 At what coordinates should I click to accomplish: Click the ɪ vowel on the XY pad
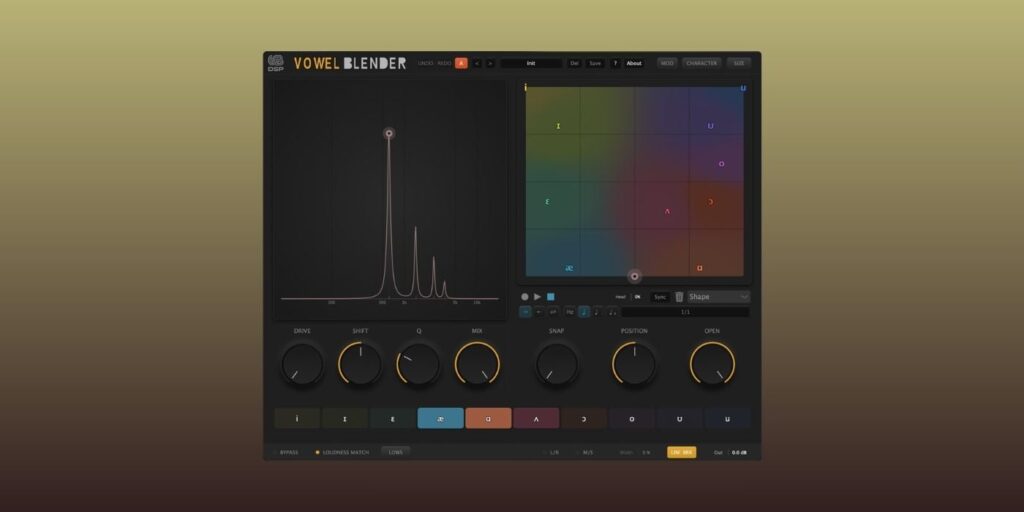(x=558, y=126)
